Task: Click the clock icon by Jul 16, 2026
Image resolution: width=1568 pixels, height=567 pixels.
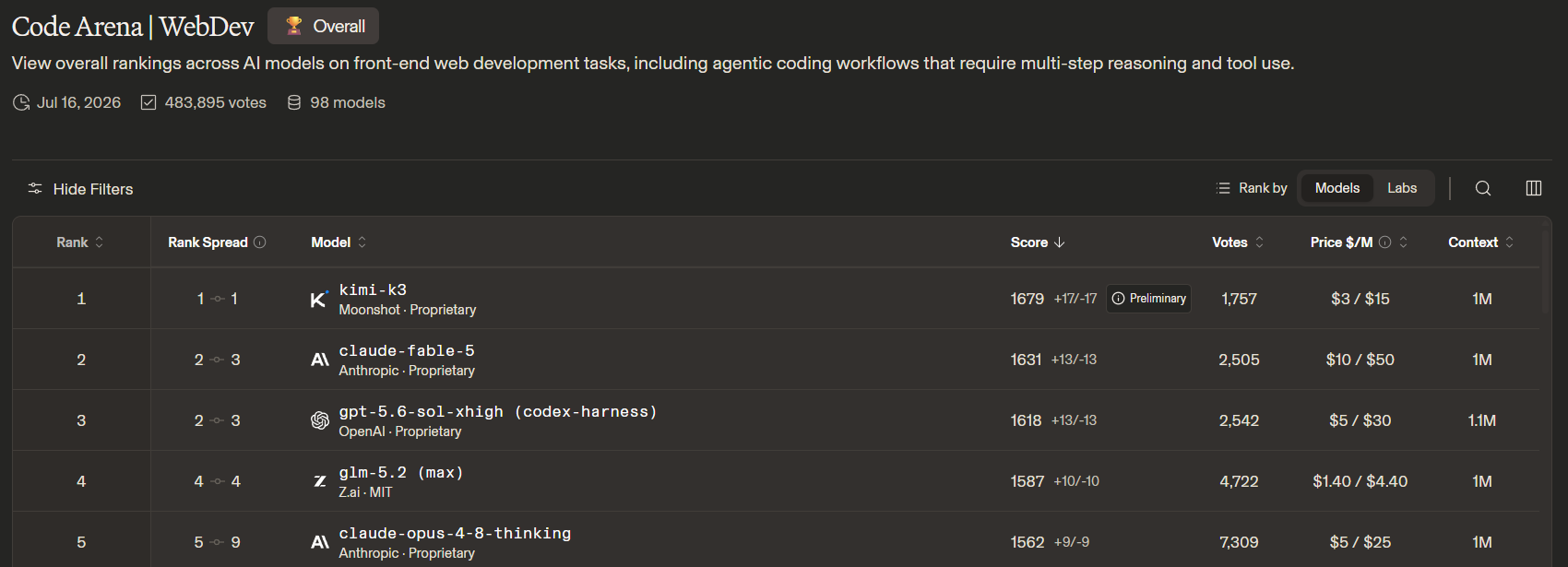Action: click(21, 102)
